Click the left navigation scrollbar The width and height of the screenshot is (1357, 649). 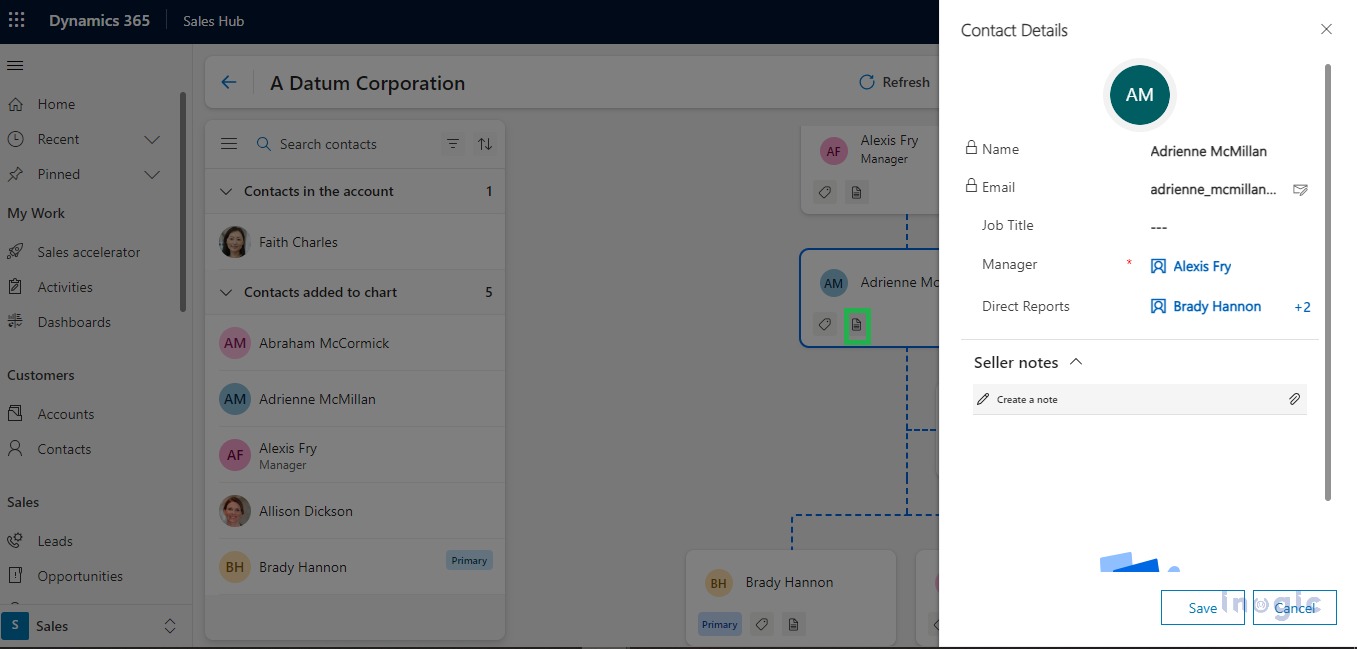click(183, 201)
